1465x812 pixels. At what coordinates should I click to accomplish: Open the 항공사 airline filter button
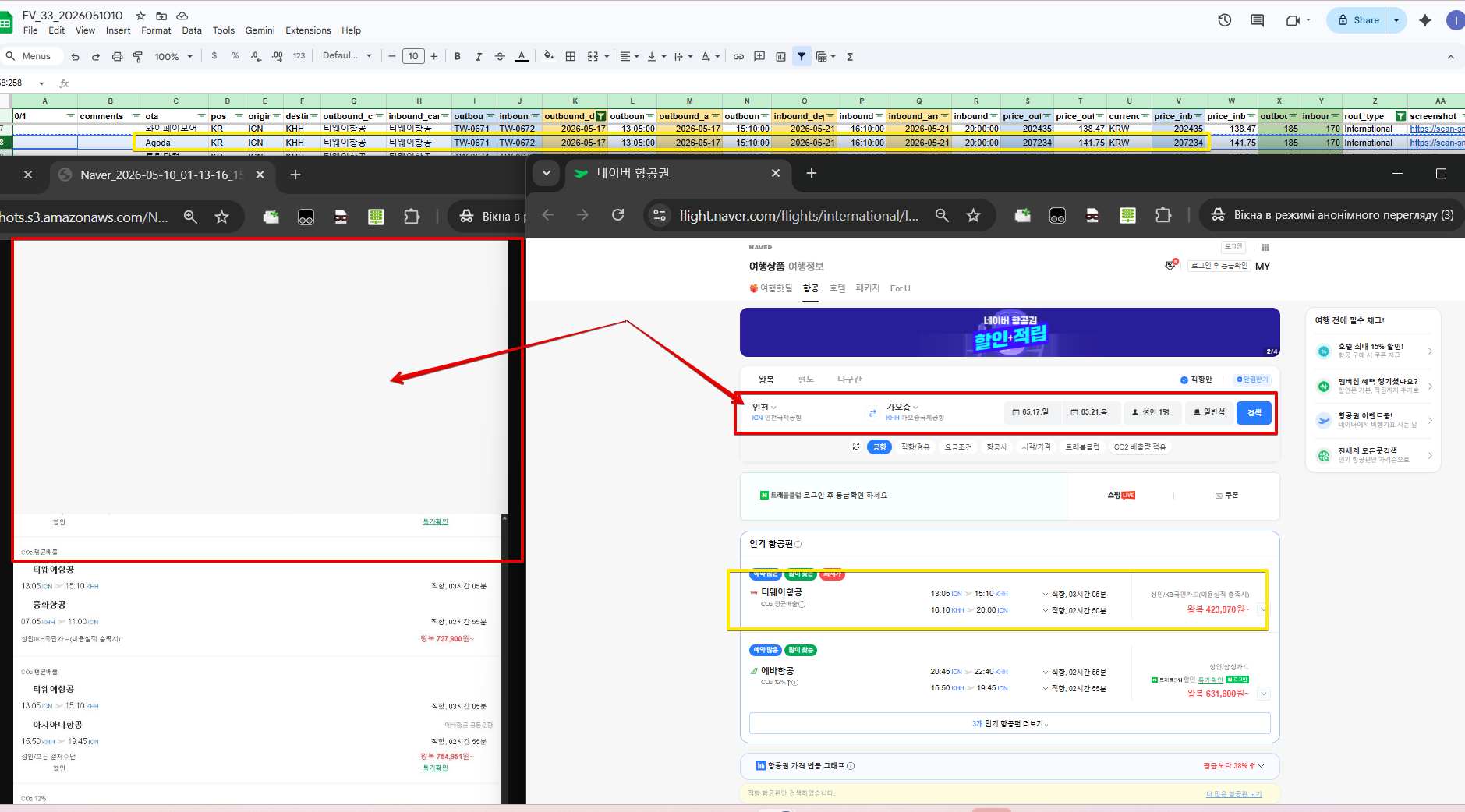coord(996,447)
